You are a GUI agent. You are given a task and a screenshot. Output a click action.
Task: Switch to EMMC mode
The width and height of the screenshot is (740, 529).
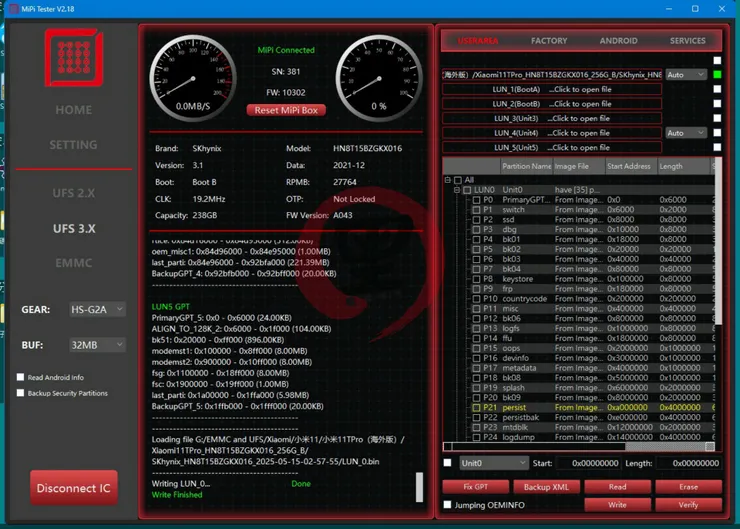74,263
